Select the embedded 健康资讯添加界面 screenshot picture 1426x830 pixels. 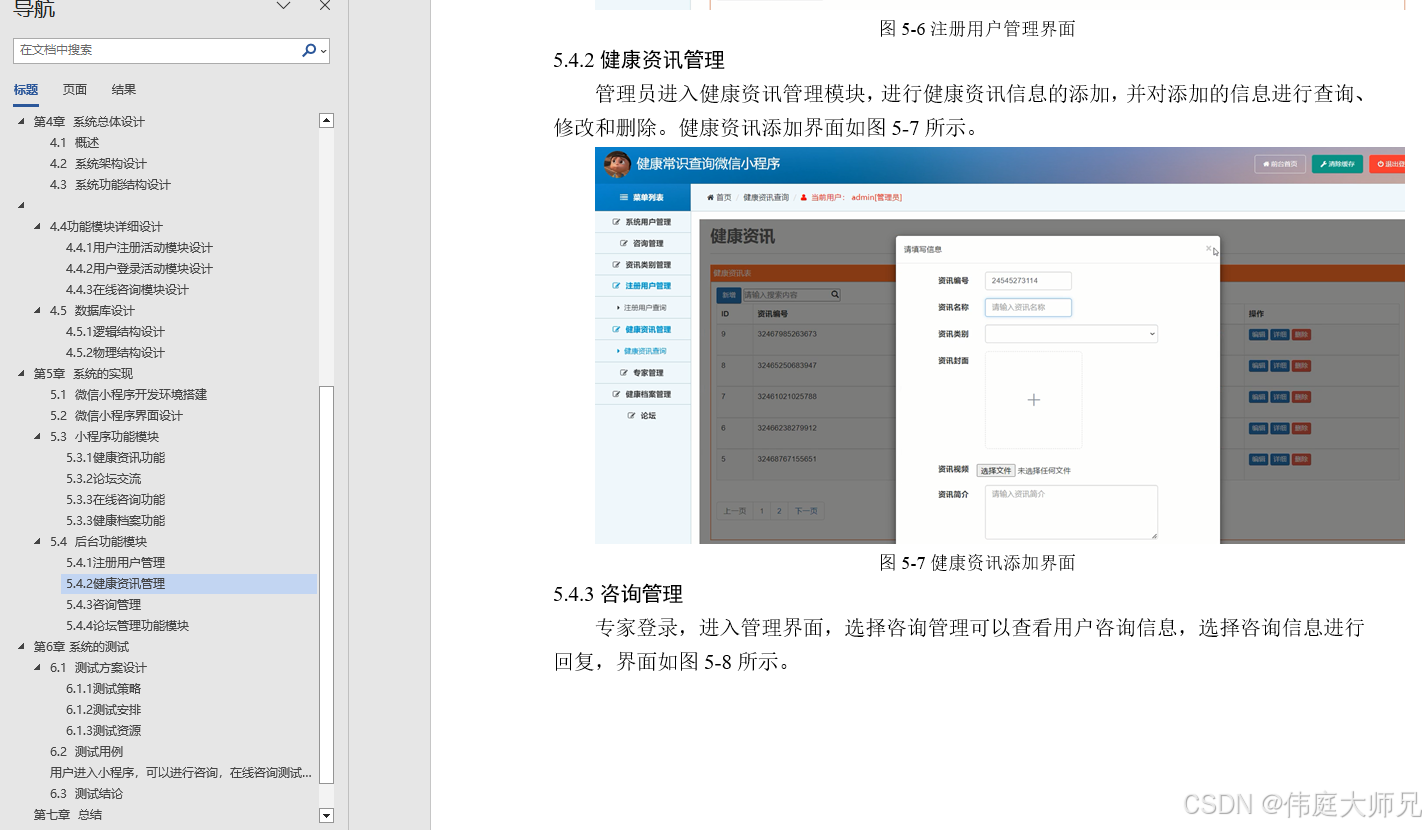coord(1000,346)
